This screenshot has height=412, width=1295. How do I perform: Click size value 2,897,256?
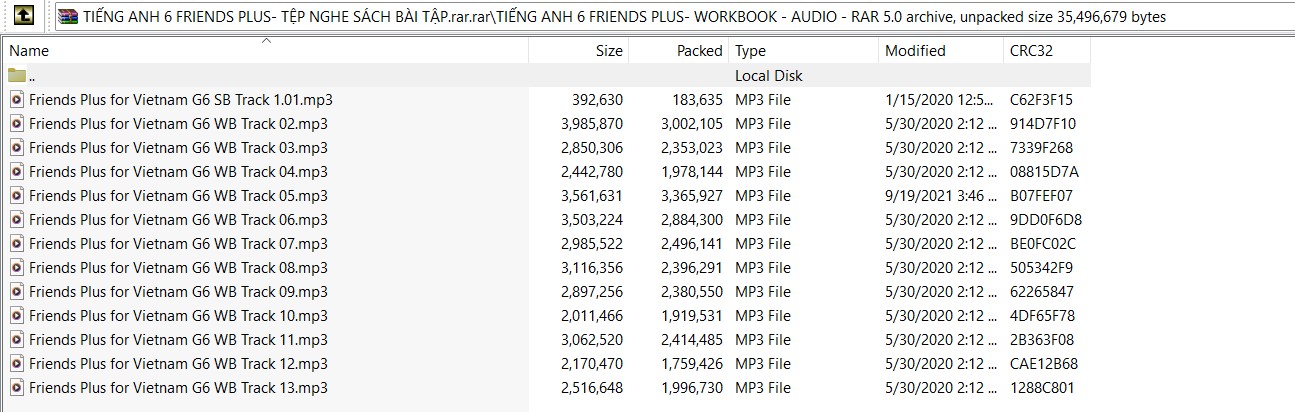592,291
